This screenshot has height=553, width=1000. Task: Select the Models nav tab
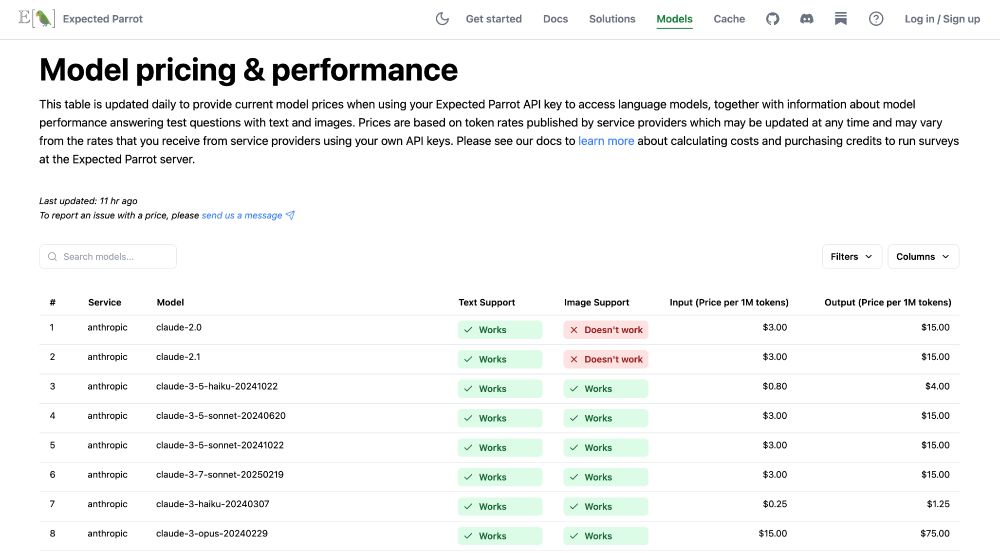click(674, 19)
